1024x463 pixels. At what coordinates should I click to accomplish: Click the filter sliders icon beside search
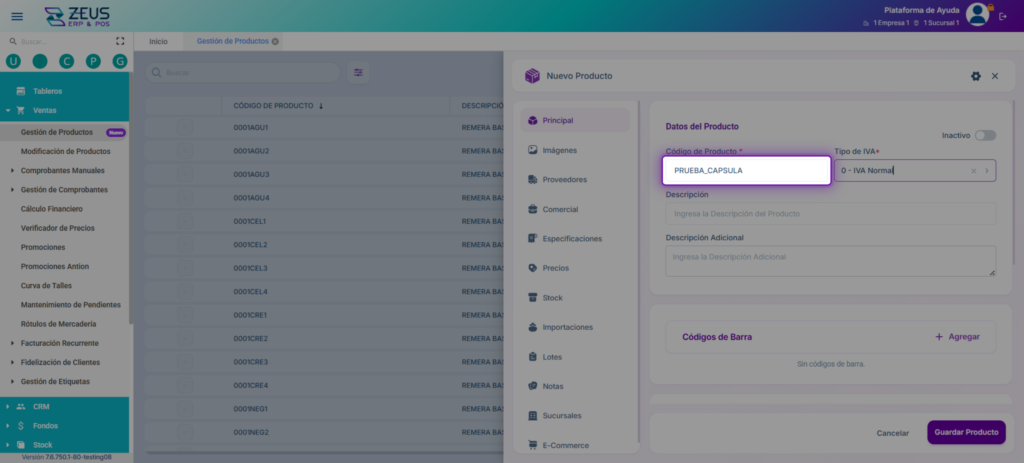pyautogui.click(x=359, y=72)
